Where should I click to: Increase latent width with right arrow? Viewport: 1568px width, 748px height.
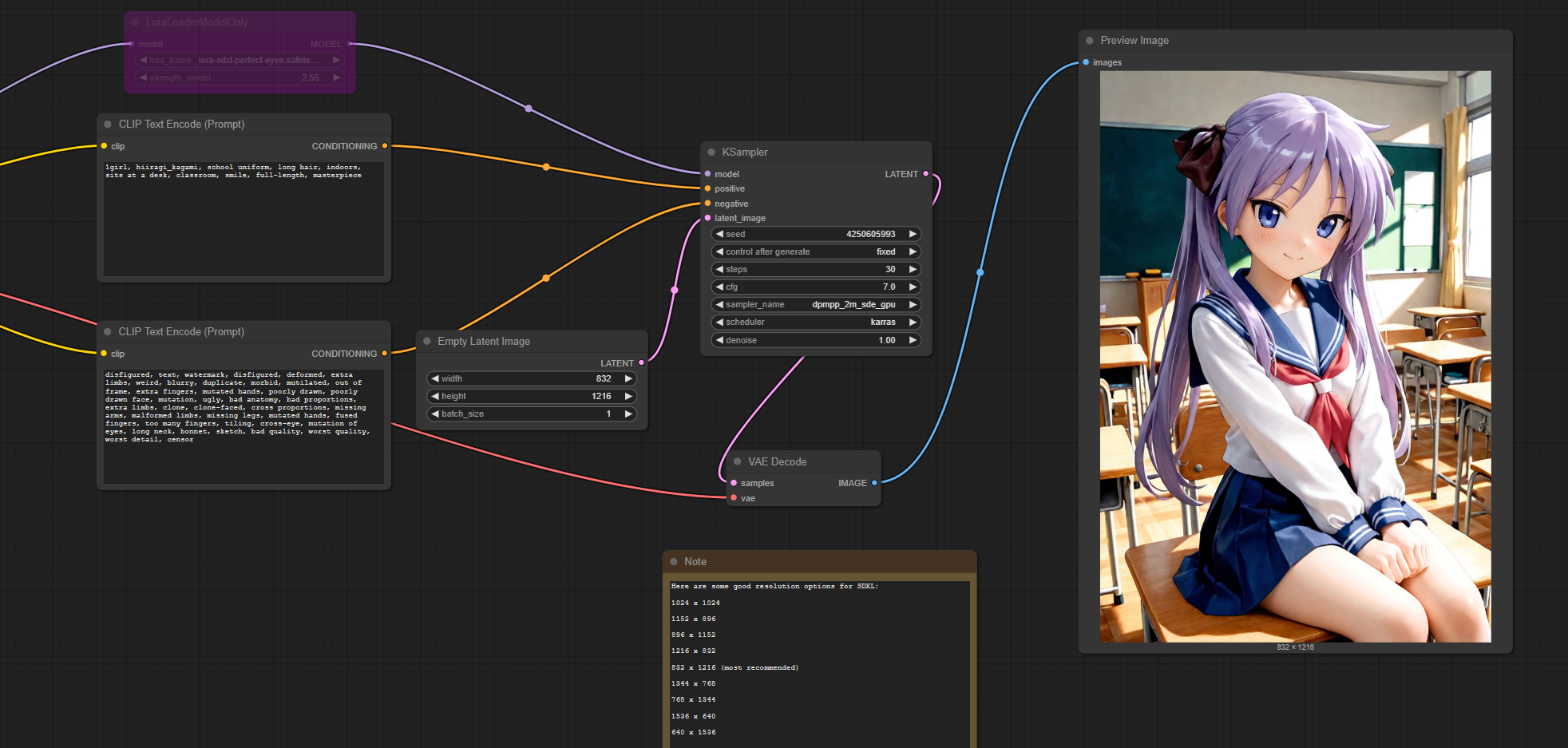click(x=628, y=378)
